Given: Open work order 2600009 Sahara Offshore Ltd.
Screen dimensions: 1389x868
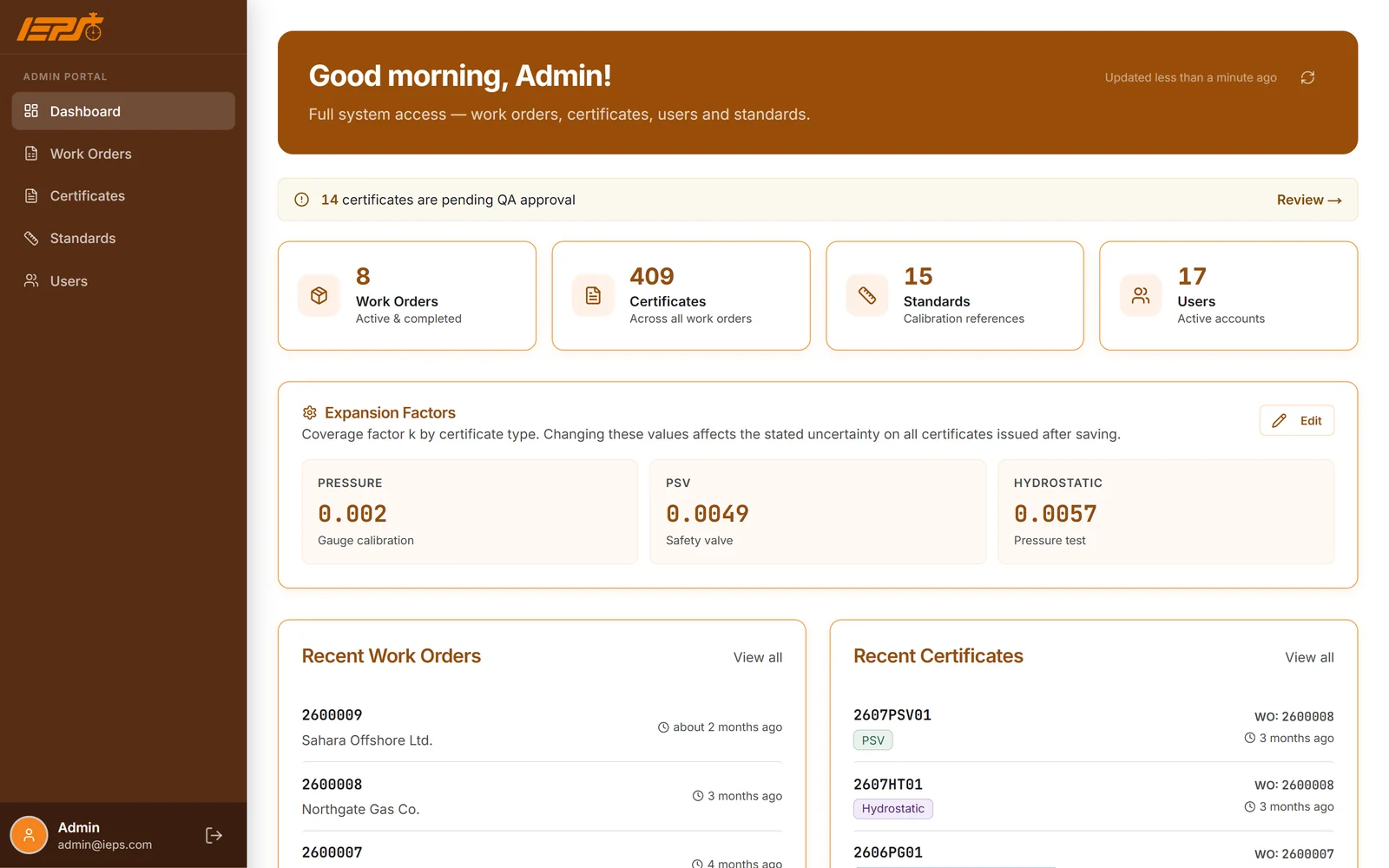Looking at the screenshot, I should pyautogui.click(x=542, y=727).
